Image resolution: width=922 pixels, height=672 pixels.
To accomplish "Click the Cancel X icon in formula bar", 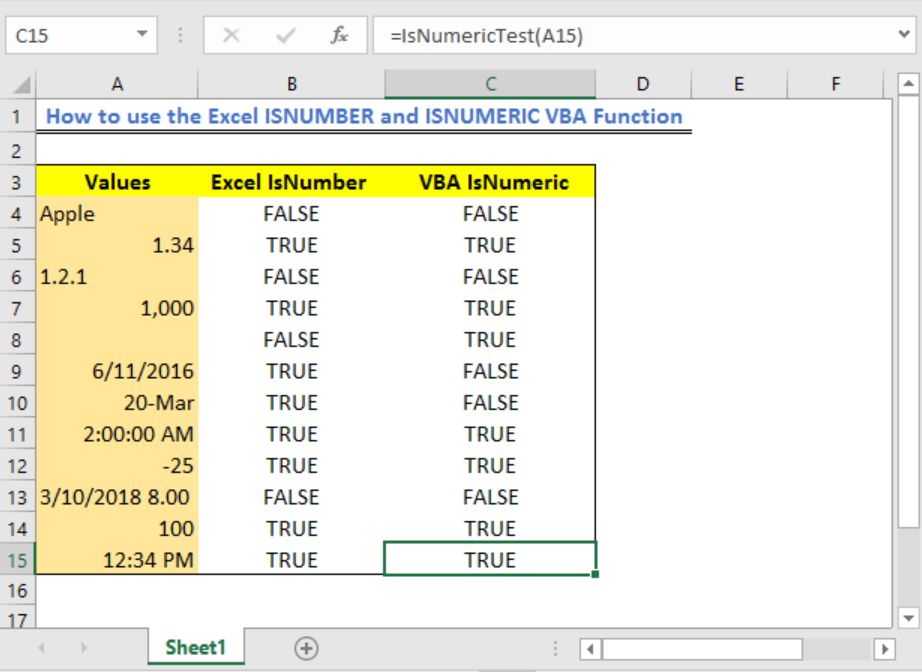I will click(x=231, y=35).
